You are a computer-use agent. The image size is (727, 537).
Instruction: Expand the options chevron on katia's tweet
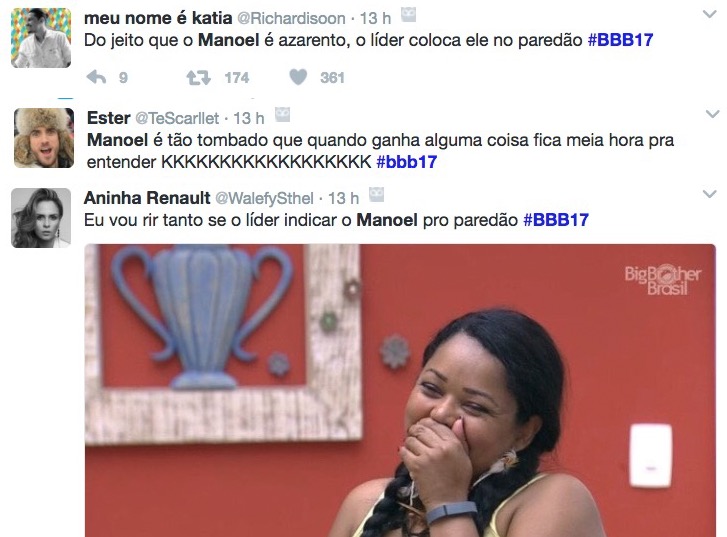coord(710,14)
